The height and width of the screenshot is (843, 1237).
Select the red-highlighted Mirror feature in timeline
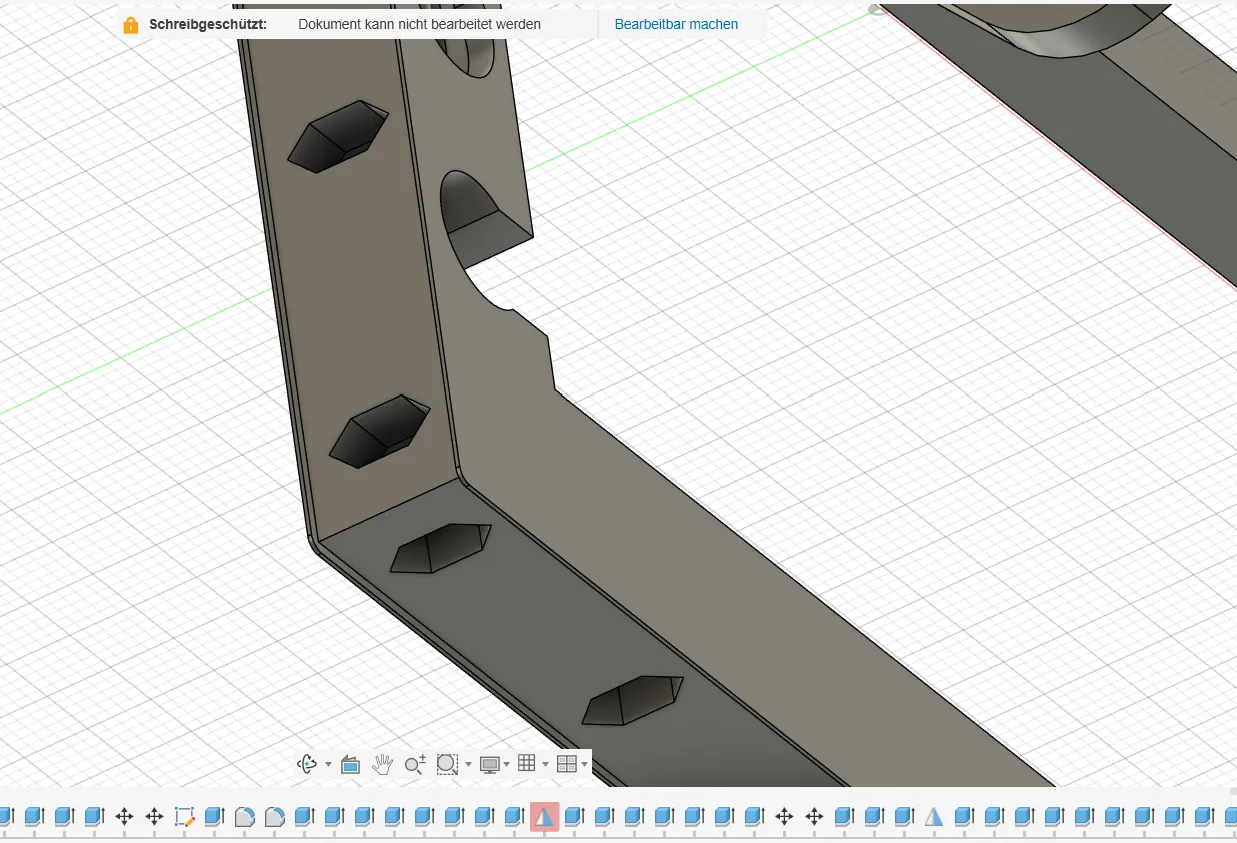(x=544, y=817)
